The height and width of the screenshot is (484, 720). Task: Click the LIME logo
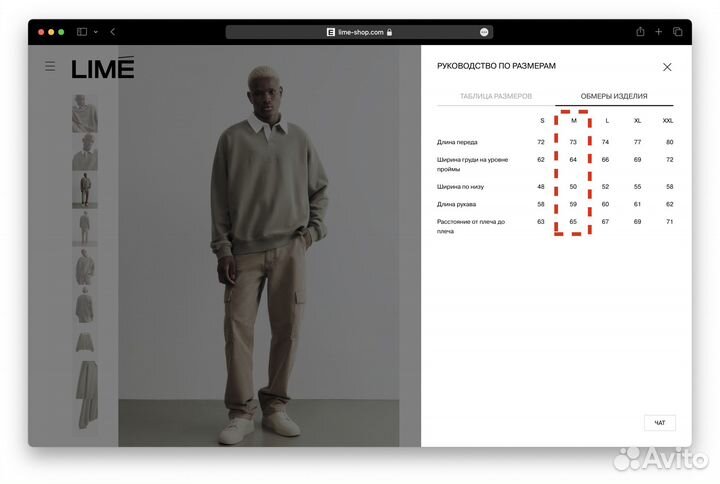102,68
